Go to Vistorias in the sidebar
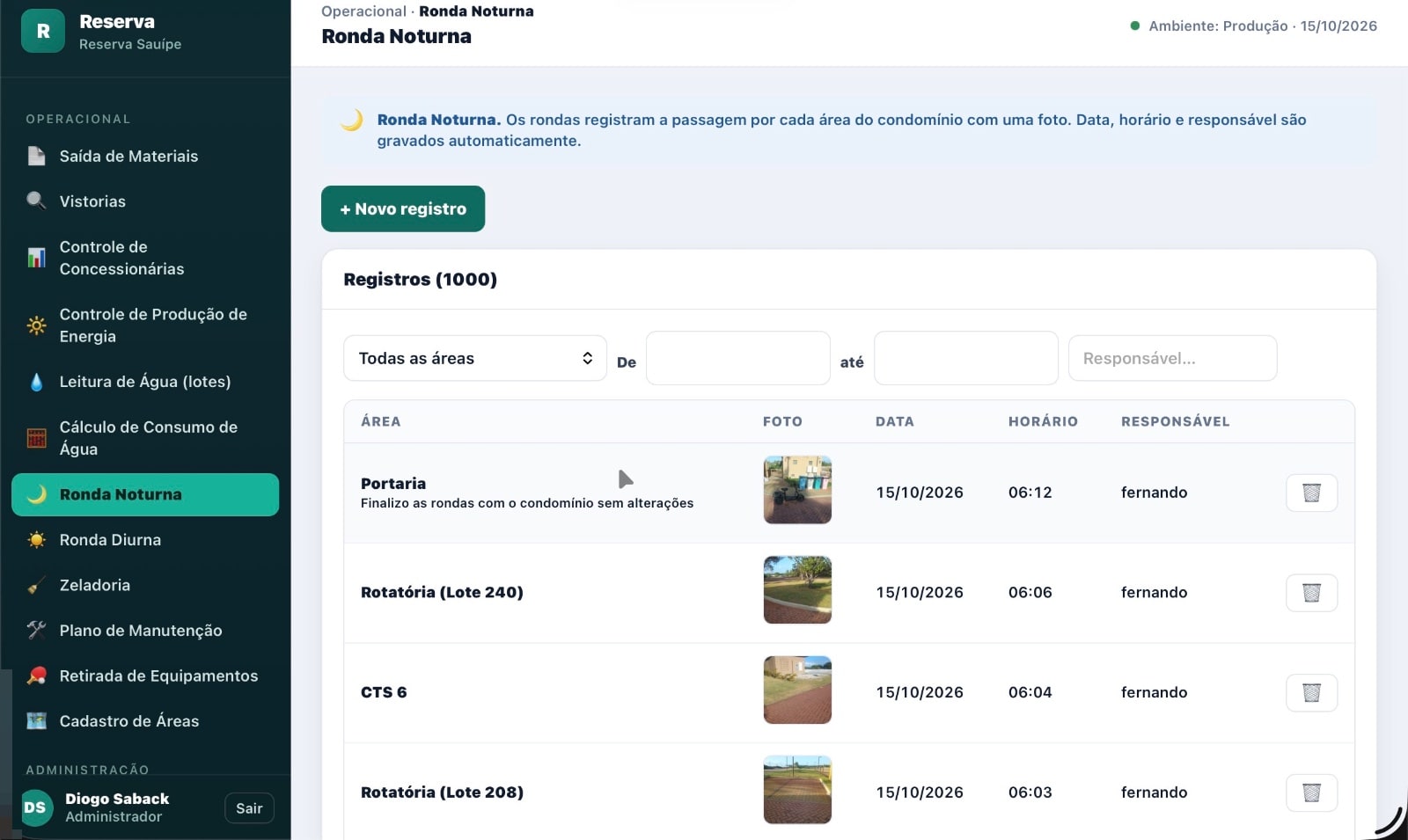 click(145, 201)
